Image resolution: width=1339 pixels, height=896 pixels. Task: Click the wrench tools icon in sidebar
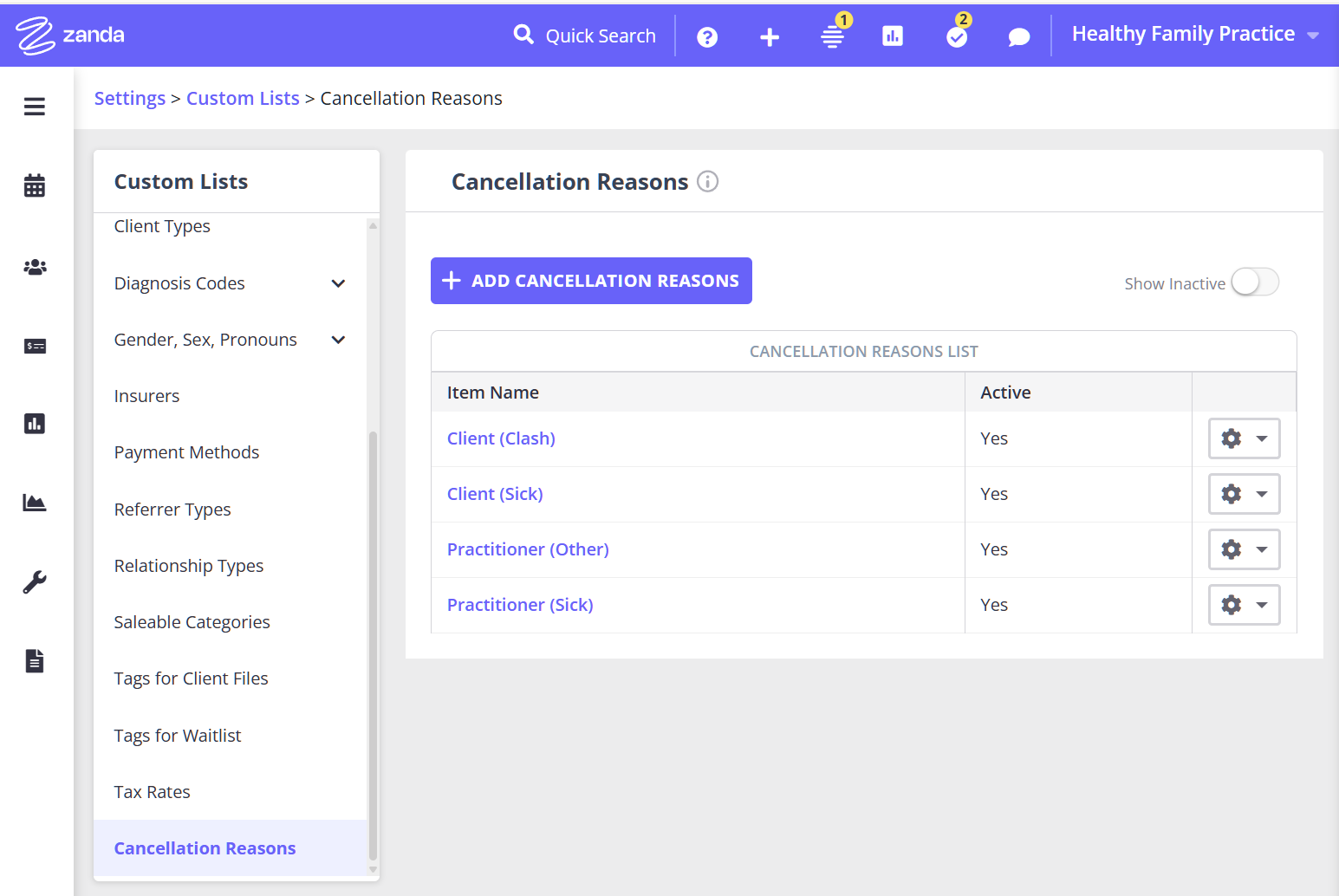coord(35,582)
